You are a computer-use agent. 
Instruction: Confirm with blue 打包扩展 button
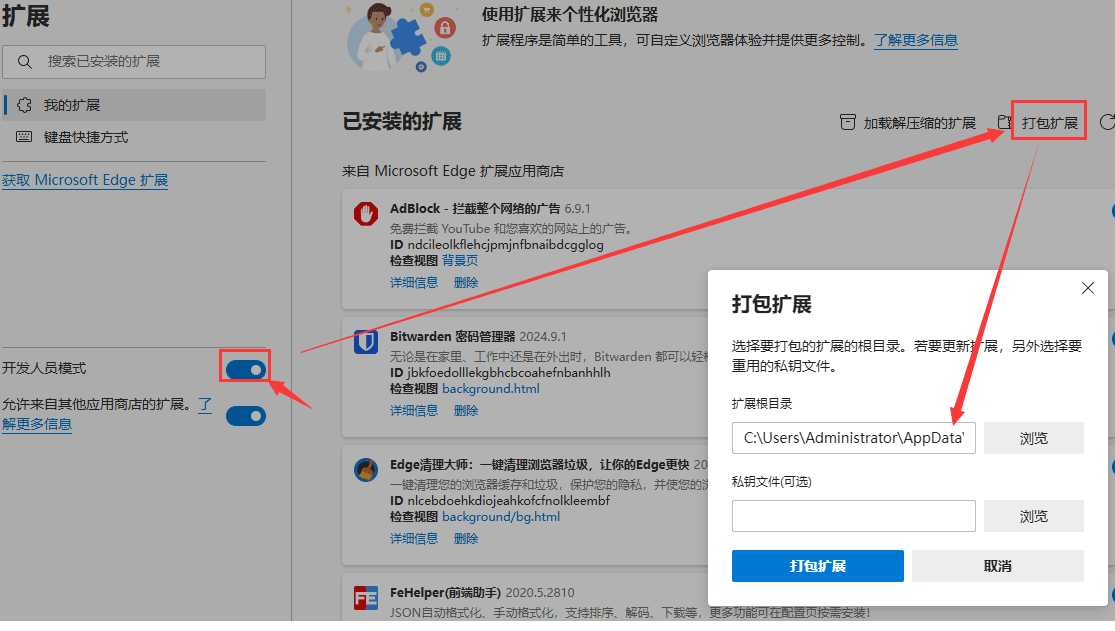818,566
